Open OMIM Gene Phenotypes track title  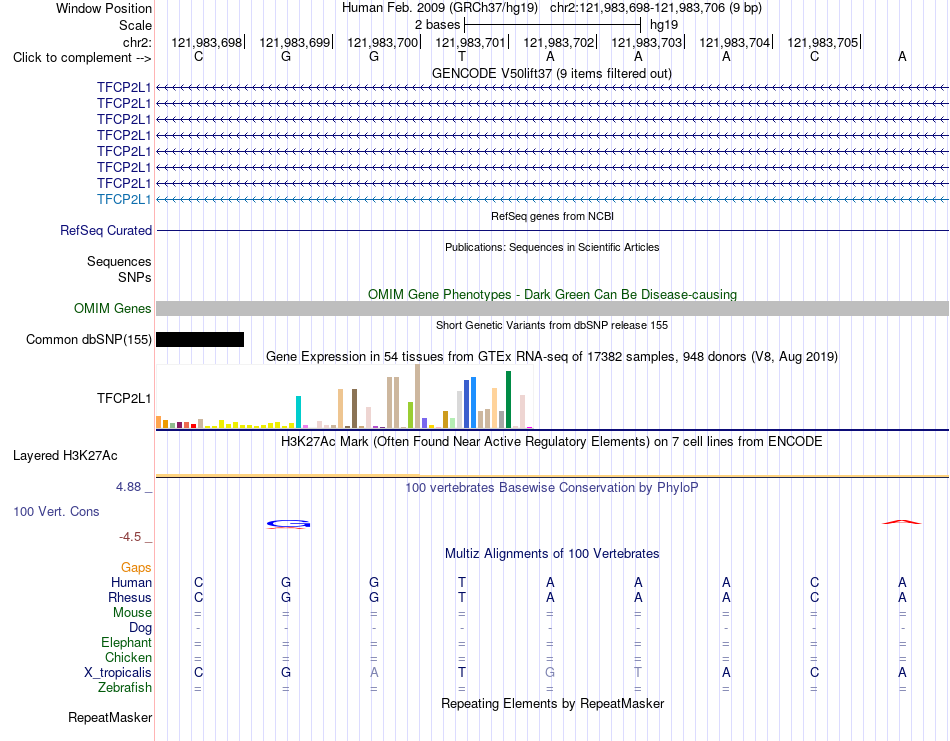tap(552, 294)
